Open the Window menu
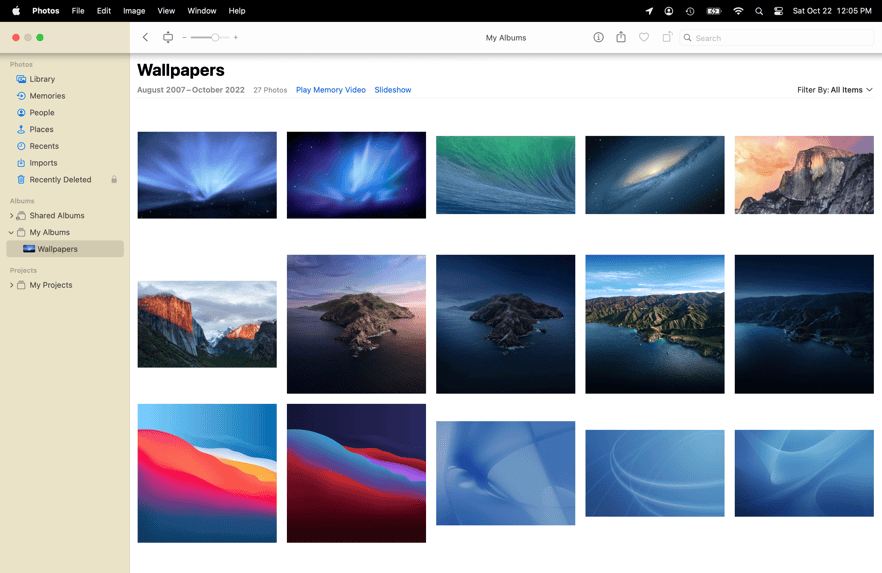 tap(201, 11)
